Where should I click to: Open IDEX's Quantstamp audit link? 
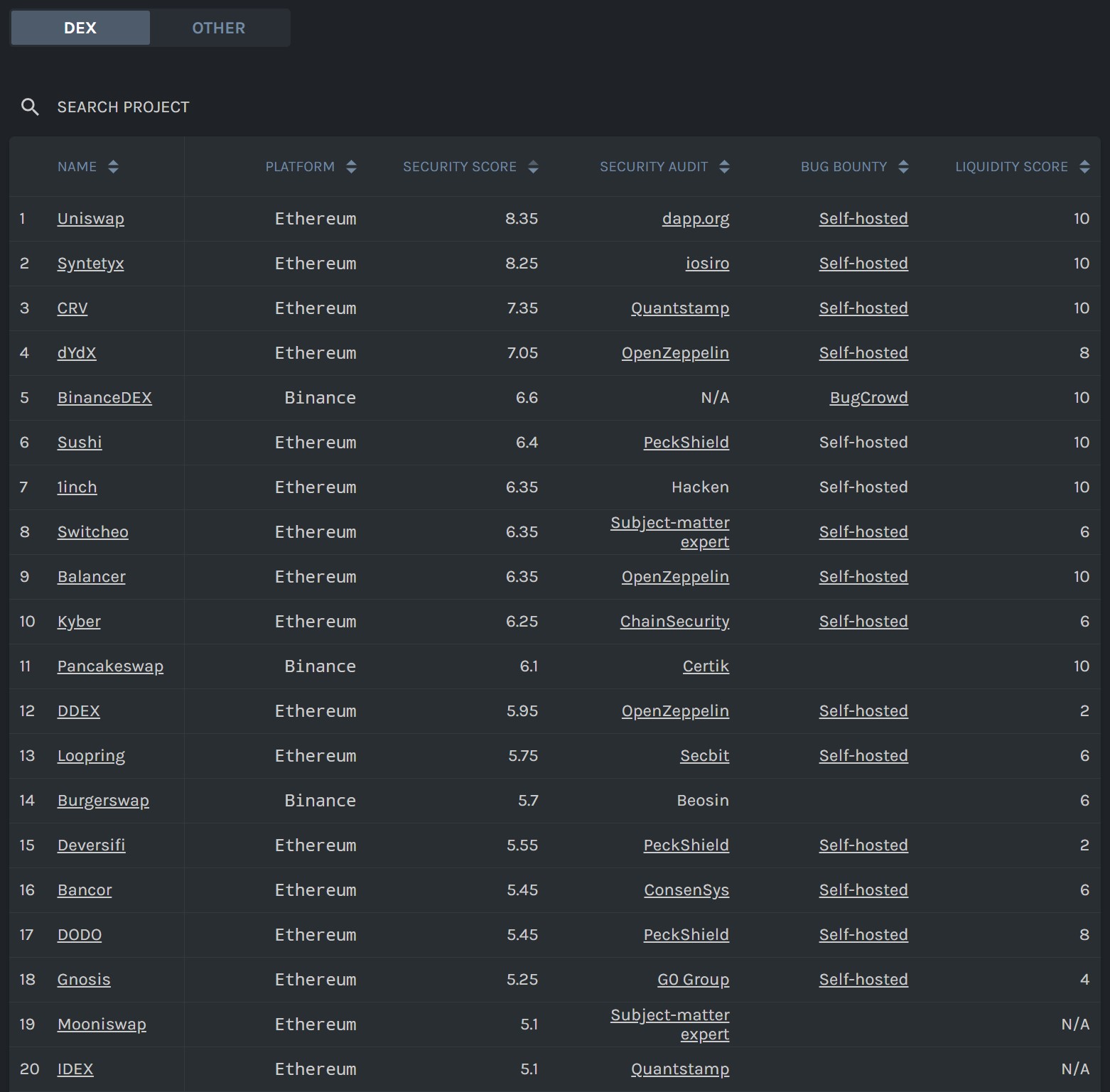click(680, 1069)
